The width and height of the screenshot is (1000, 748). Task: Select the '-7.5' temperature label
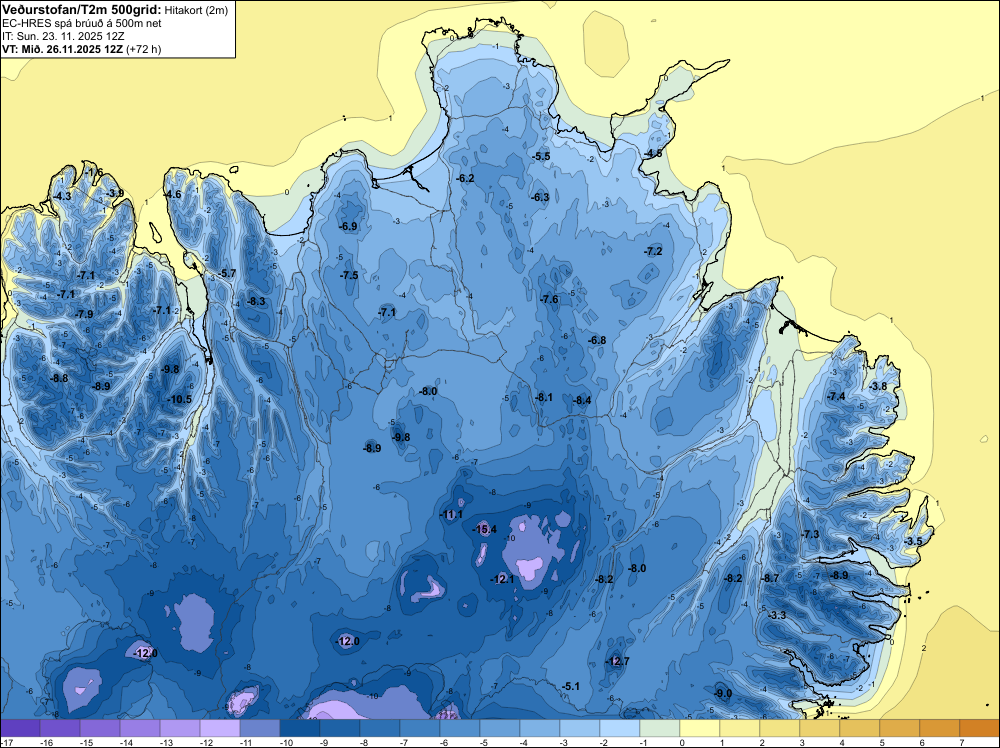[349, 275]
